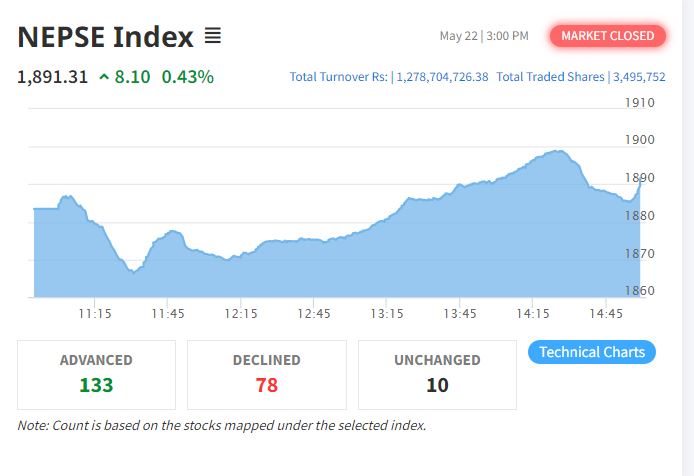
Task: Click the 14:15 time axis marker
Action: point(533,314)
